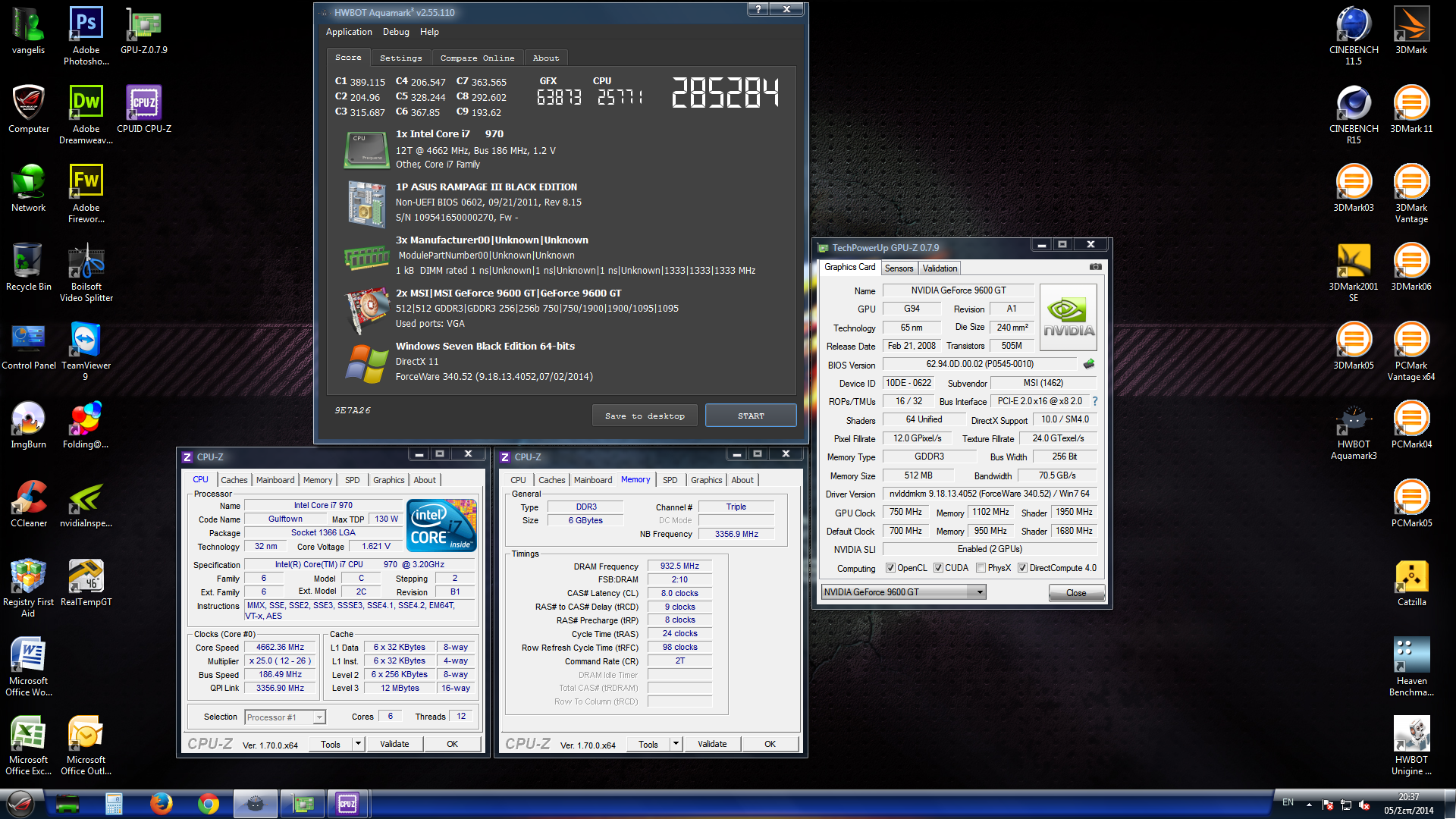
Task: Open Chrome from taskbar
Action: click(209, 804)
